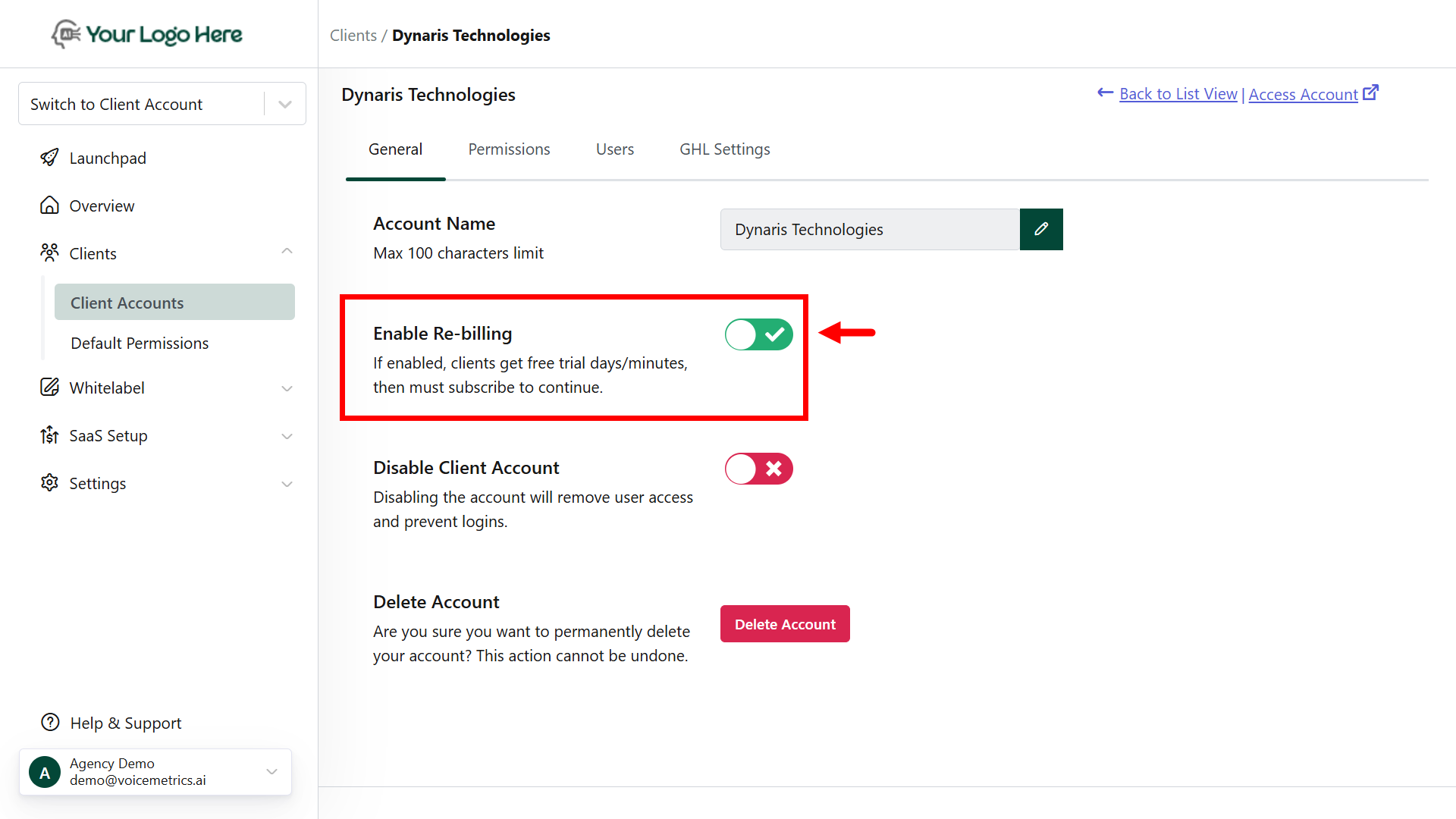Viewport: 1456px width, 819px height.
Task: Click the Settings gear icon
Action: (x=49, y=483)
